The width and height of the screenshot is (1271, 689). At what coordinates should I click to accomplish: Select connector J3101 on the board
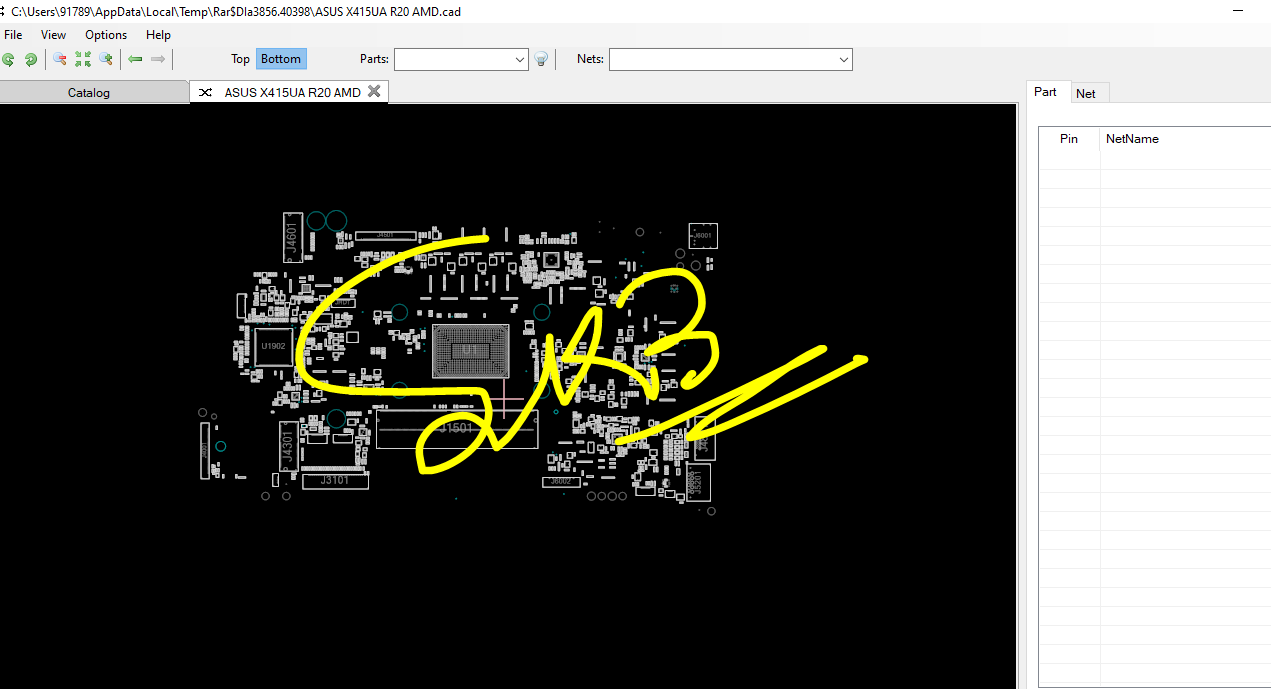point(335,480)
